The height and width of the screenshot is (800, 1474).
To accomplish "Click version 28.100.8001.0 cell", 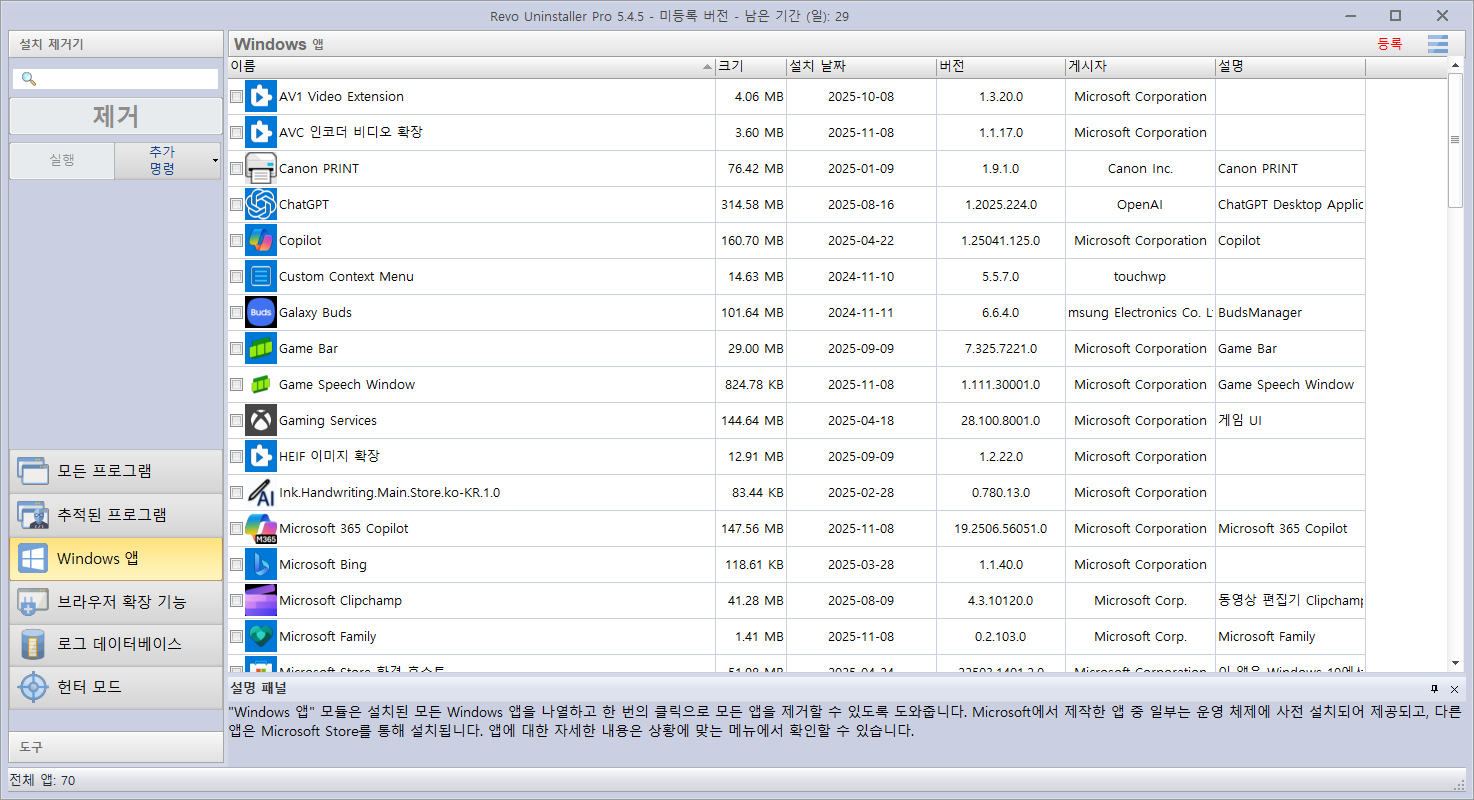I will [x=1001, y=421].
